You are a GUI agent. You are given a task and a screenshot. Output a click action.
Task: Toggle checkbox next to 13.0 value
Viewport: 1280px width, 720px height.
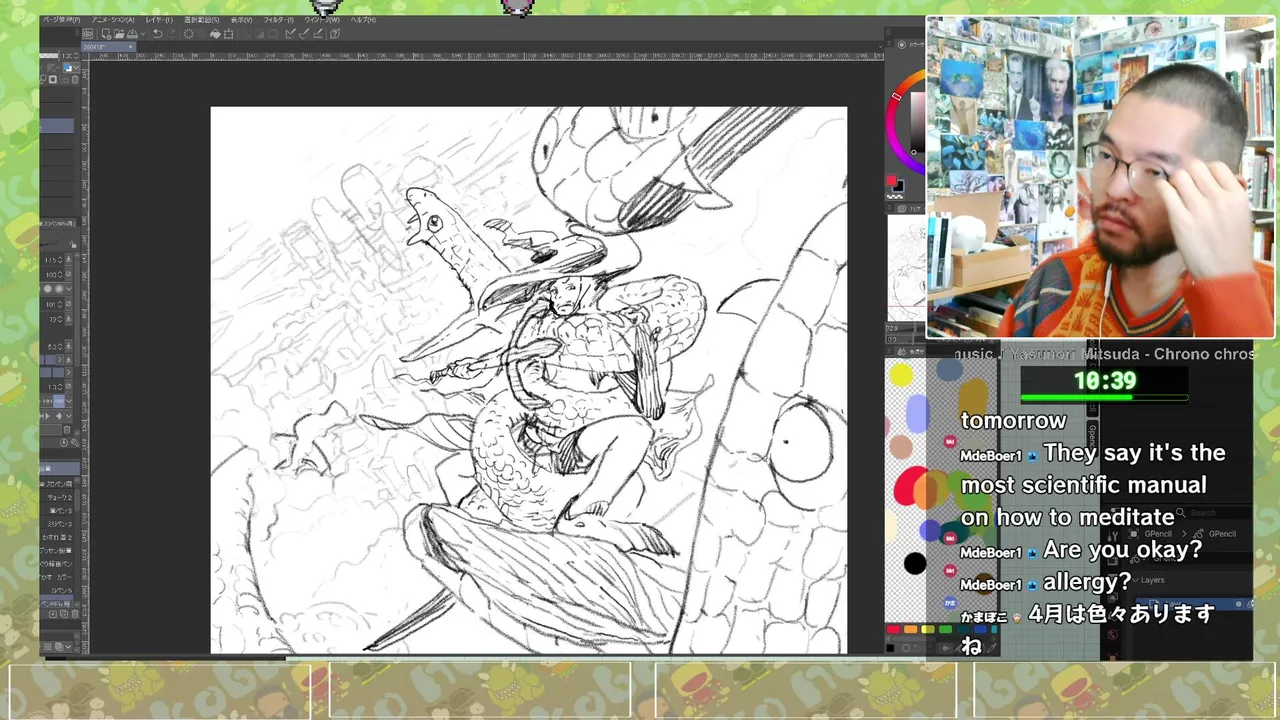click(68, 387)
